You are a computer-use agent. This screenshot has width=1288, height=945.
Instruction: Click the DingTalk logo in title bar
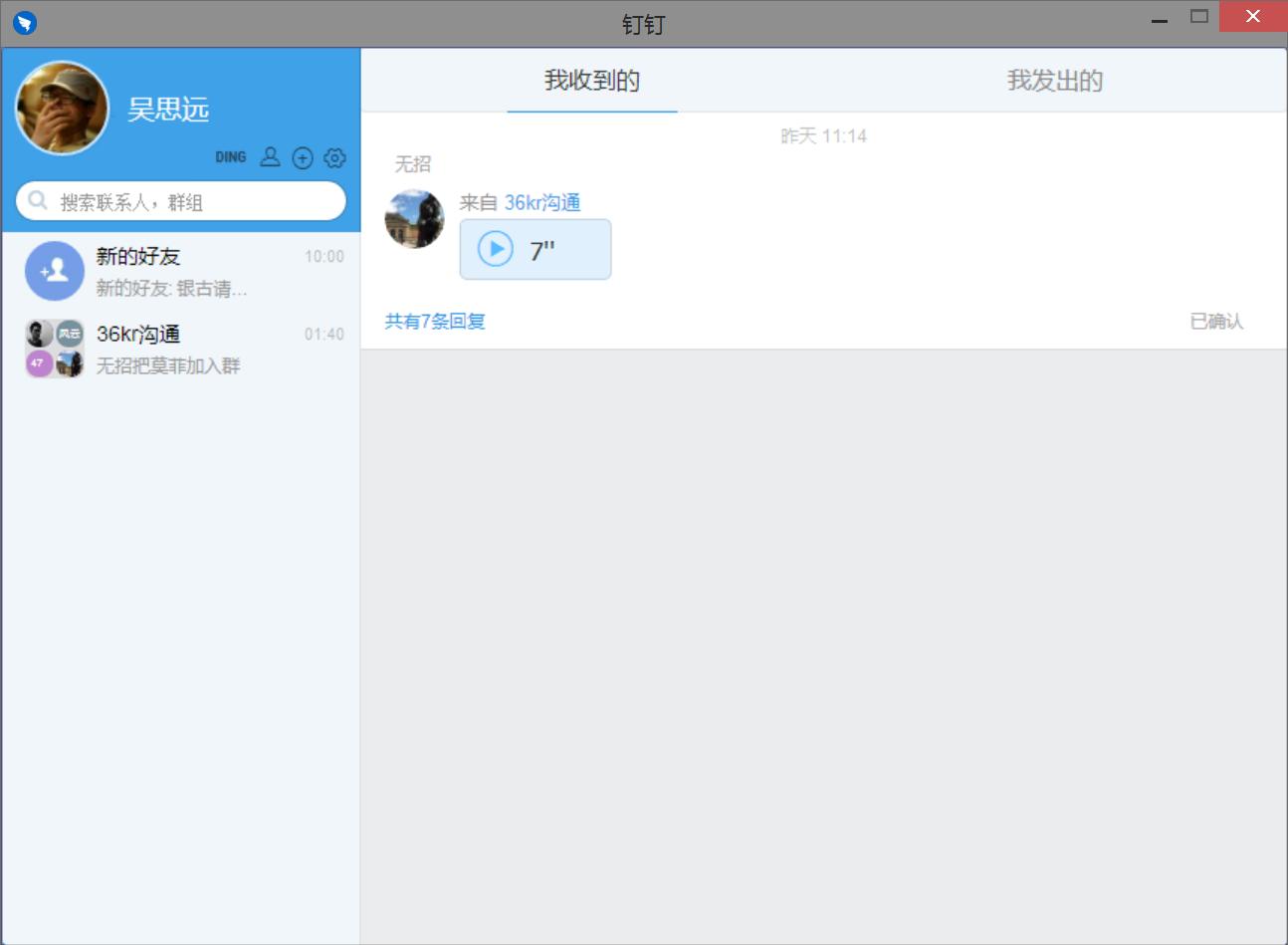[25, 22]
